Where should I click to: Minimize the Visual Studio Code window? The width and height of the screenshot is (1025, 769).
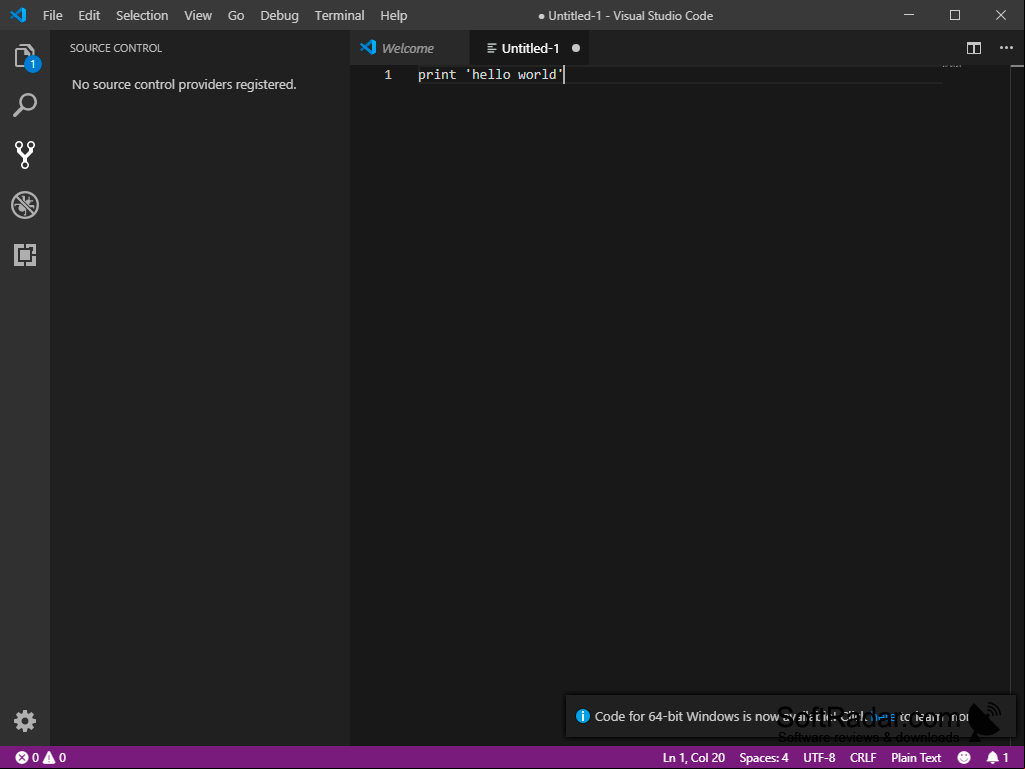(909, 15)
